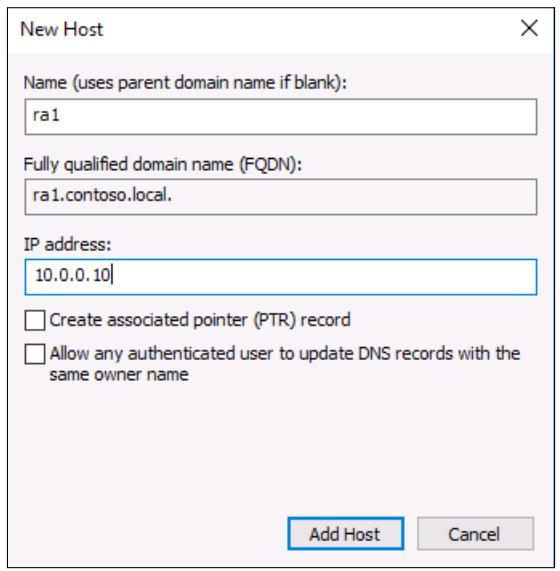Click the 'same owner name' line of text

coord(119,375)
